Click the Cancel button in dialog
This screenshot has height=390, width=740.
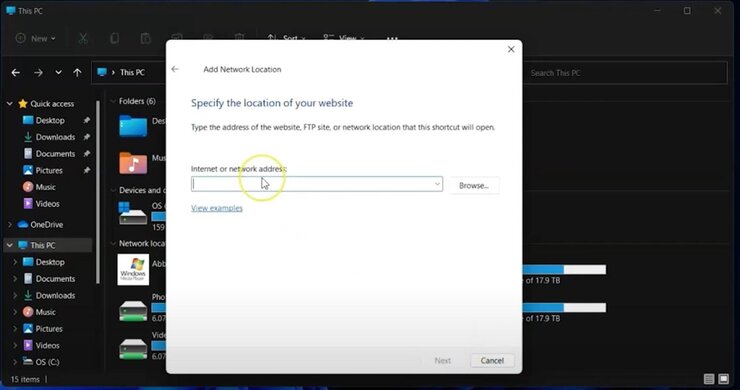point(492,361)
